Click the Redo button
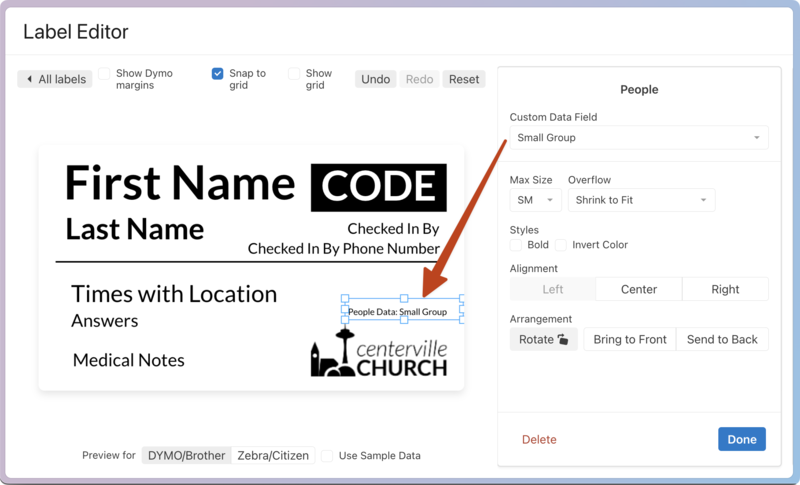The height and width of the screenshot is (485, 800). (419, 79)
